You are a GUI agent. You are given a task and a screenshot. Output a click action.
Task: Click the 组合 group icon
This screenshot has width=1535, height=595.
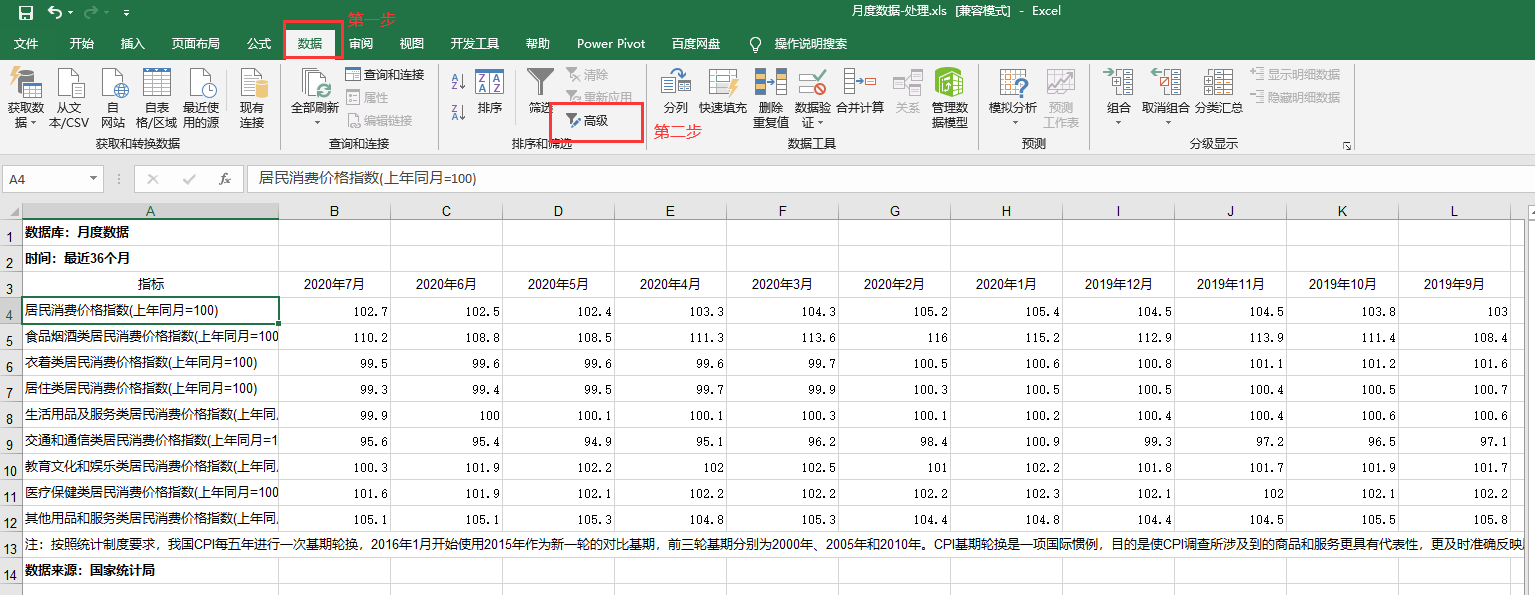tap(1119, 84)
